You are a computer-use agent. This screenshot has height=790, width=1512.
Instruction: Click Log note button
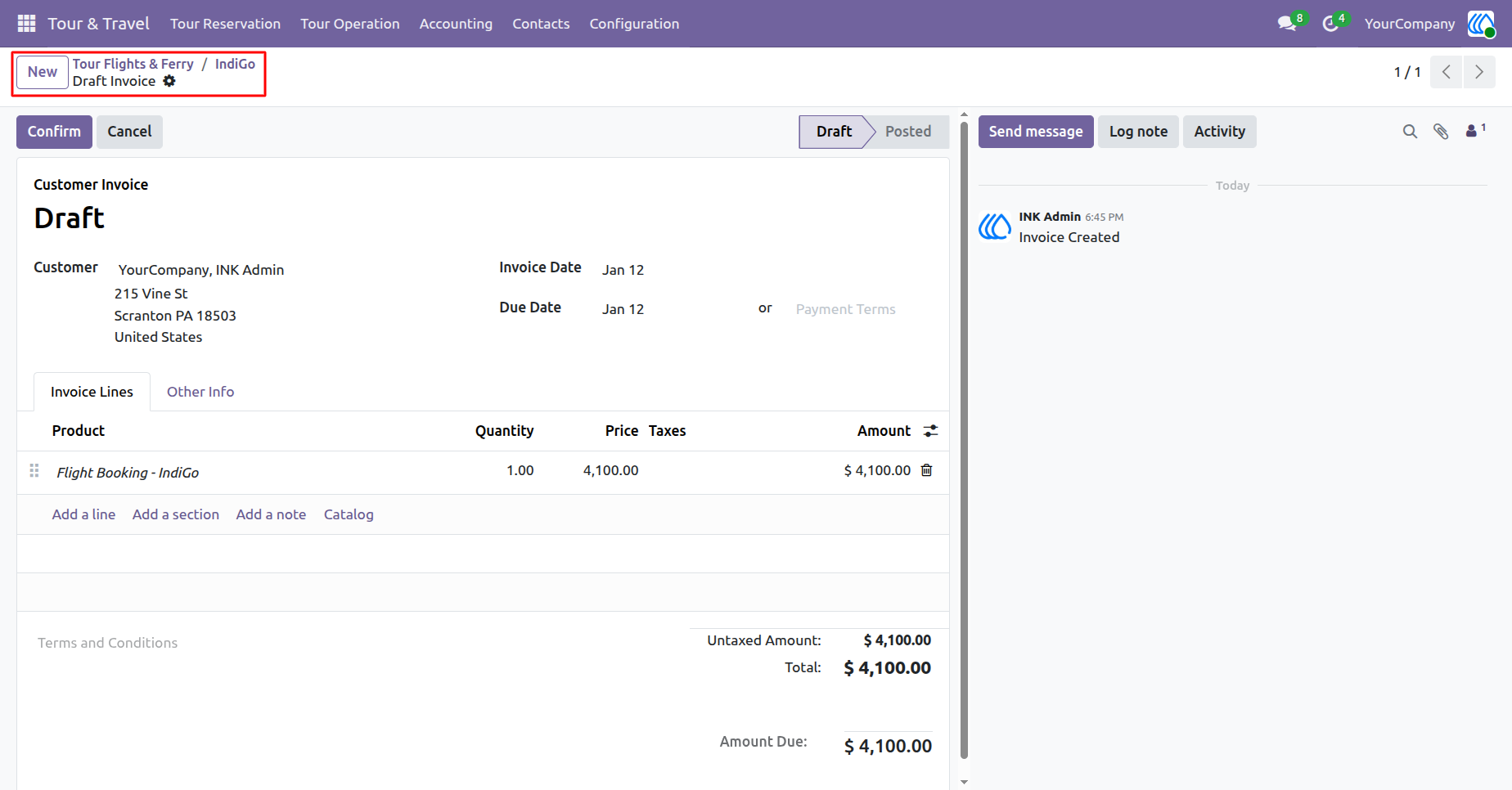[1138, 132]
